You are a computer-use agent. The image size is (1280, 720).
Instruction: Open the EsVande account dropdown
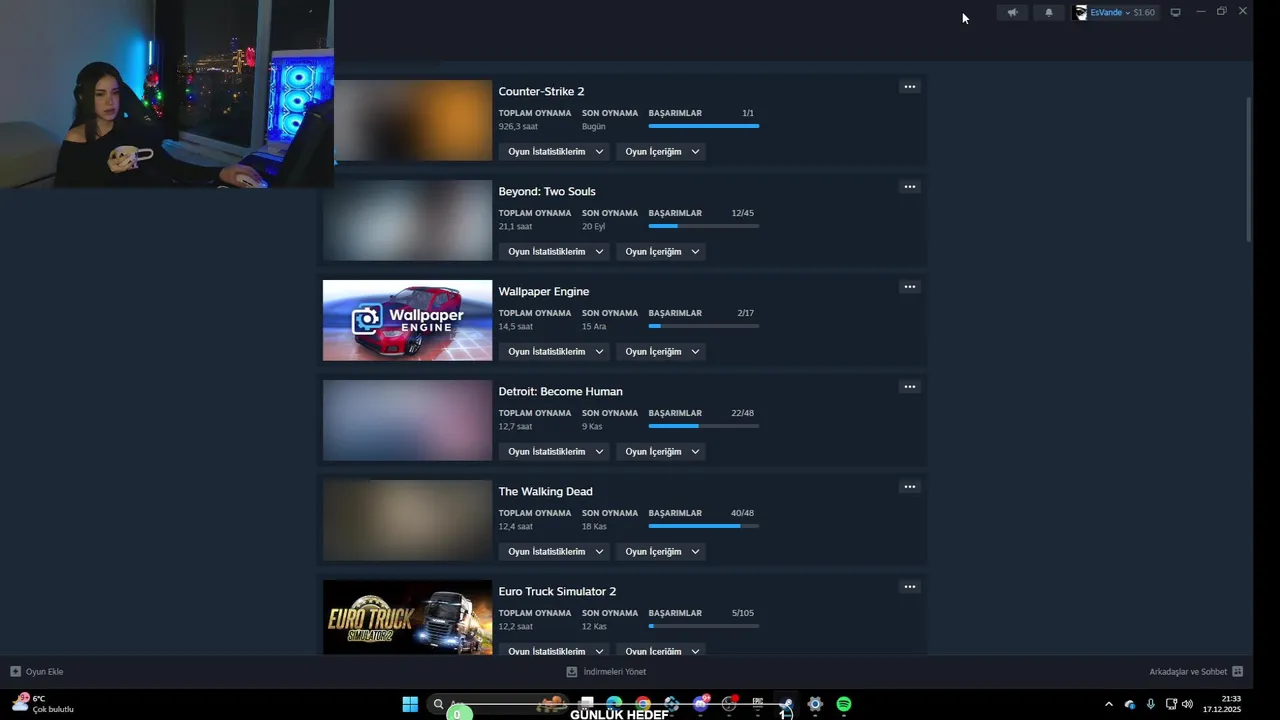point(1110,13)
